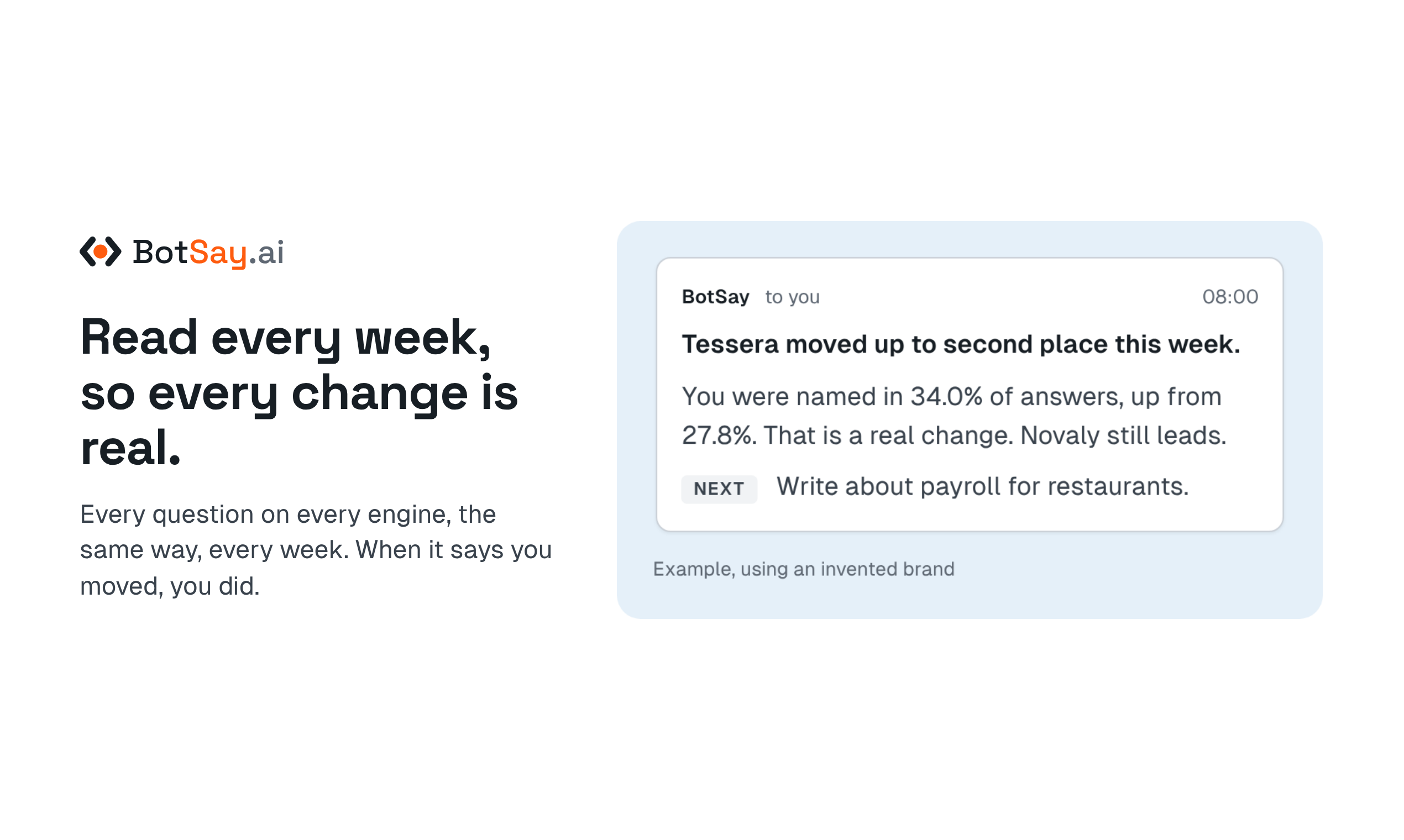Screen dimensions: 1404x840
Task: Click the word "real." in the headline
Action: coord(130,448)
